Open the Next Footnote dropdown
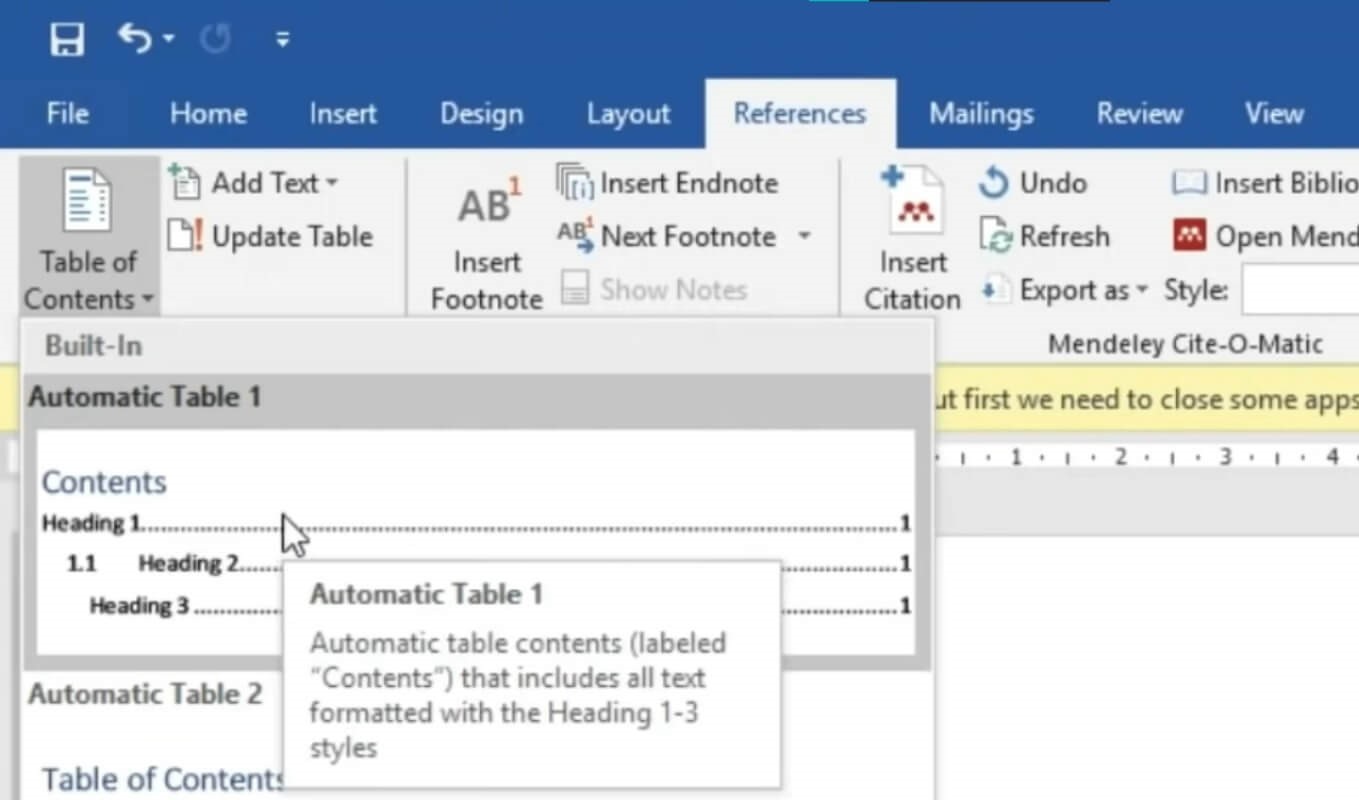Screen dimensions: 1359x800 tap(805, 236)
